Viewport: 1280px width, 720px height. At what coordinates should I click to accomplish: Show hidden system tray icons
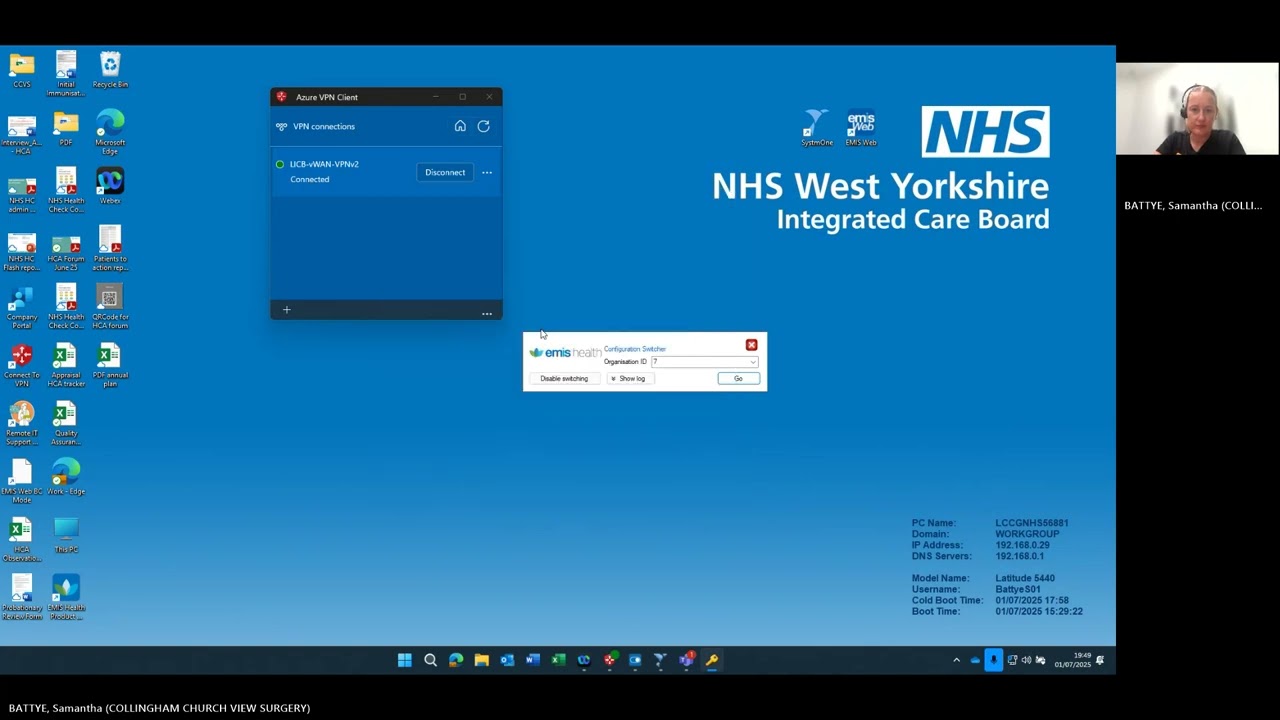[x=956, y=660]
